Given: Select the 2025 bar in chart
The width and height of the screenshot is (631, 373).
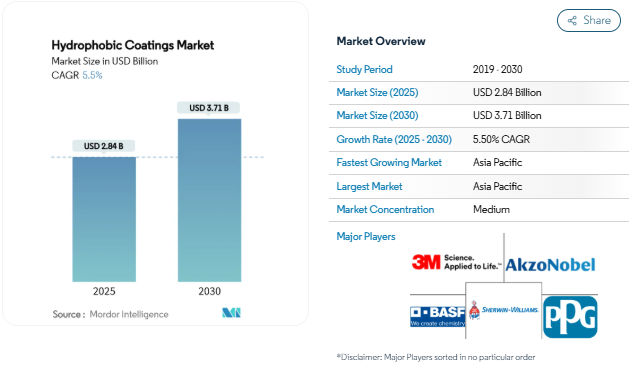Looking at the screenshot, I should [104, 219].
